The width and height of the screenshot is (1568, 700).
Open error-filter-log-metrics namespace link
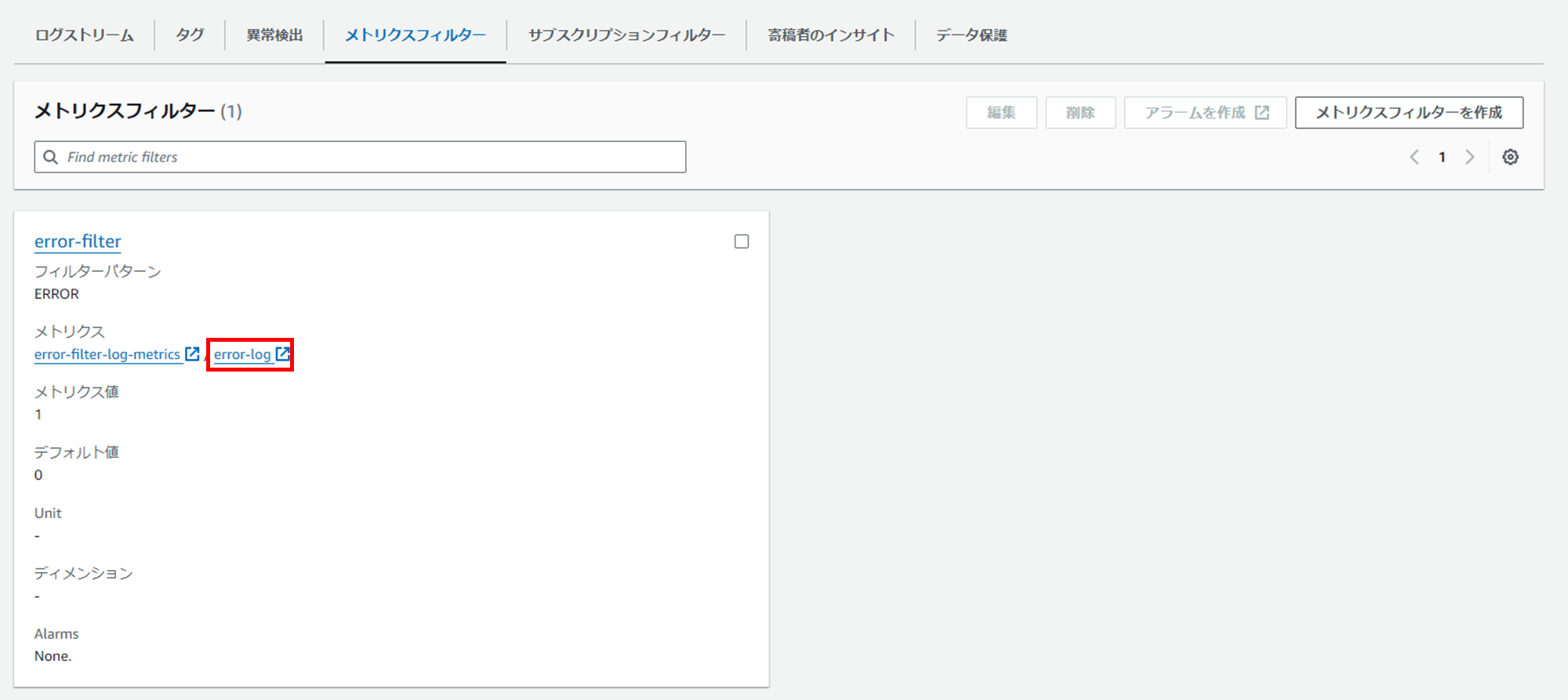(x=107, y=354)
